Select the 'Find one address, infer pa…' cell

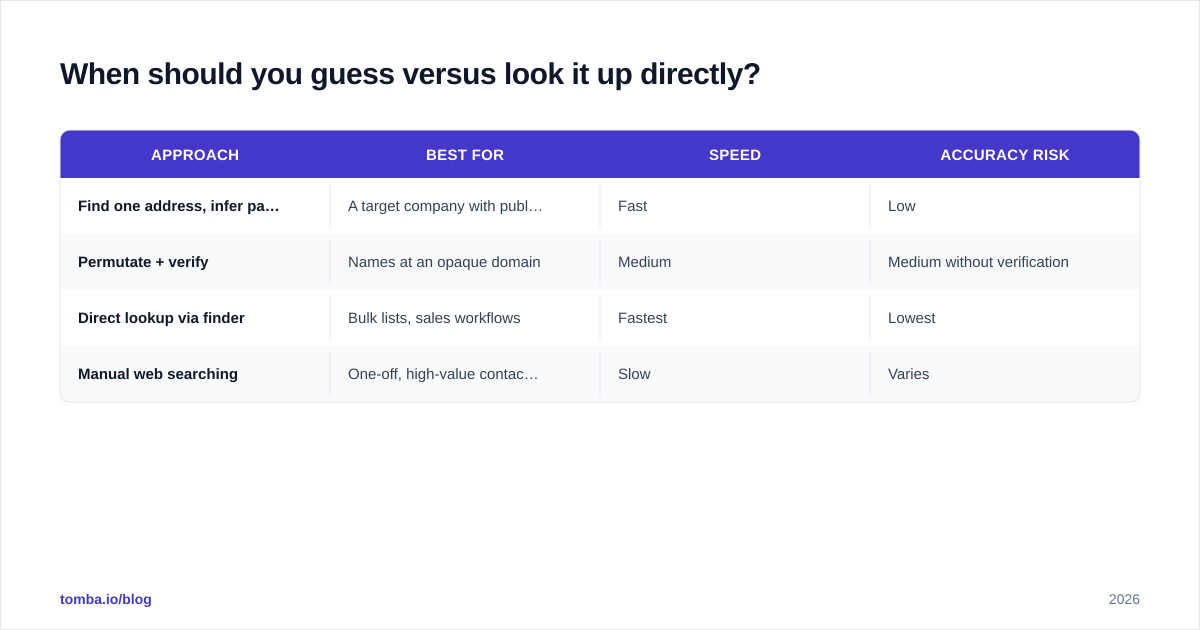click(x=195, y=206)
